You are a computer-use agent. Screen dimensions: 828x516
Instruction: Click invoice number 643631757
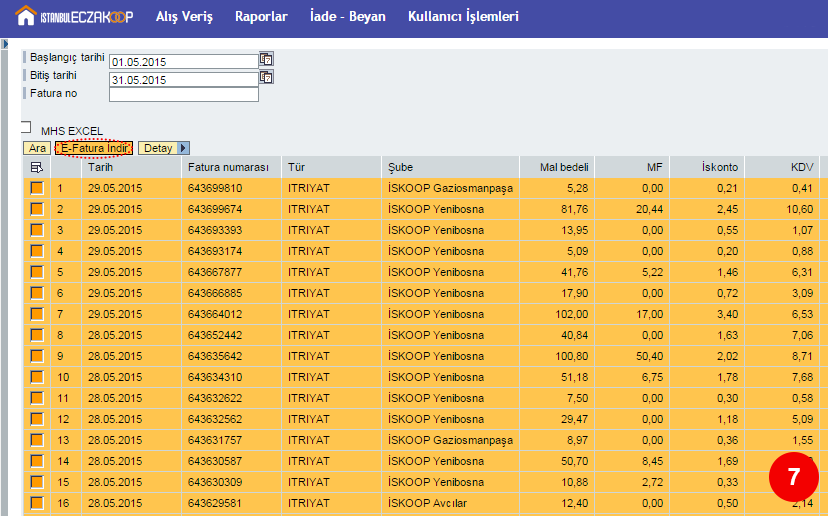215,440
